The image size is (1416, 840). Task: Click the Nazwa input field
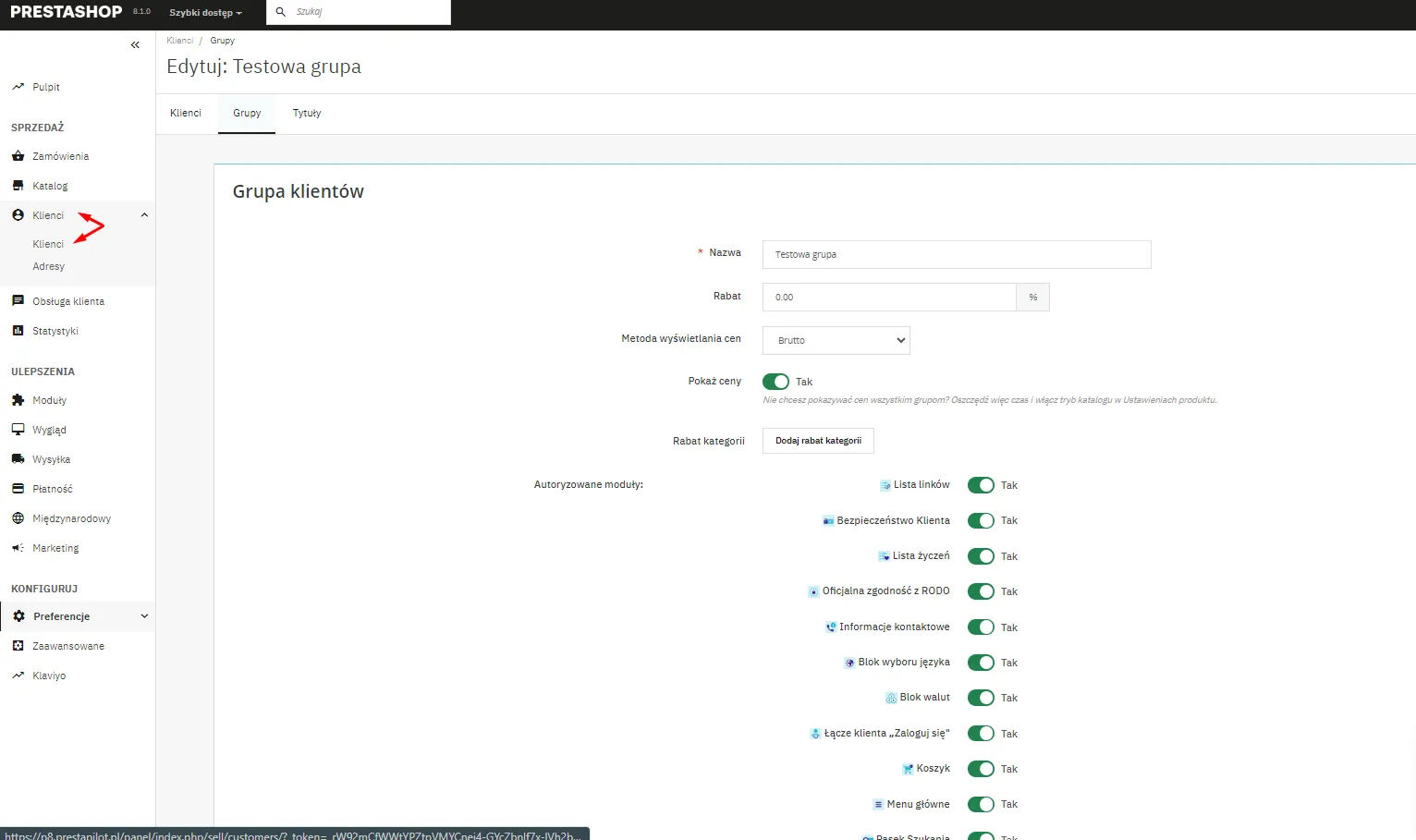956,254
